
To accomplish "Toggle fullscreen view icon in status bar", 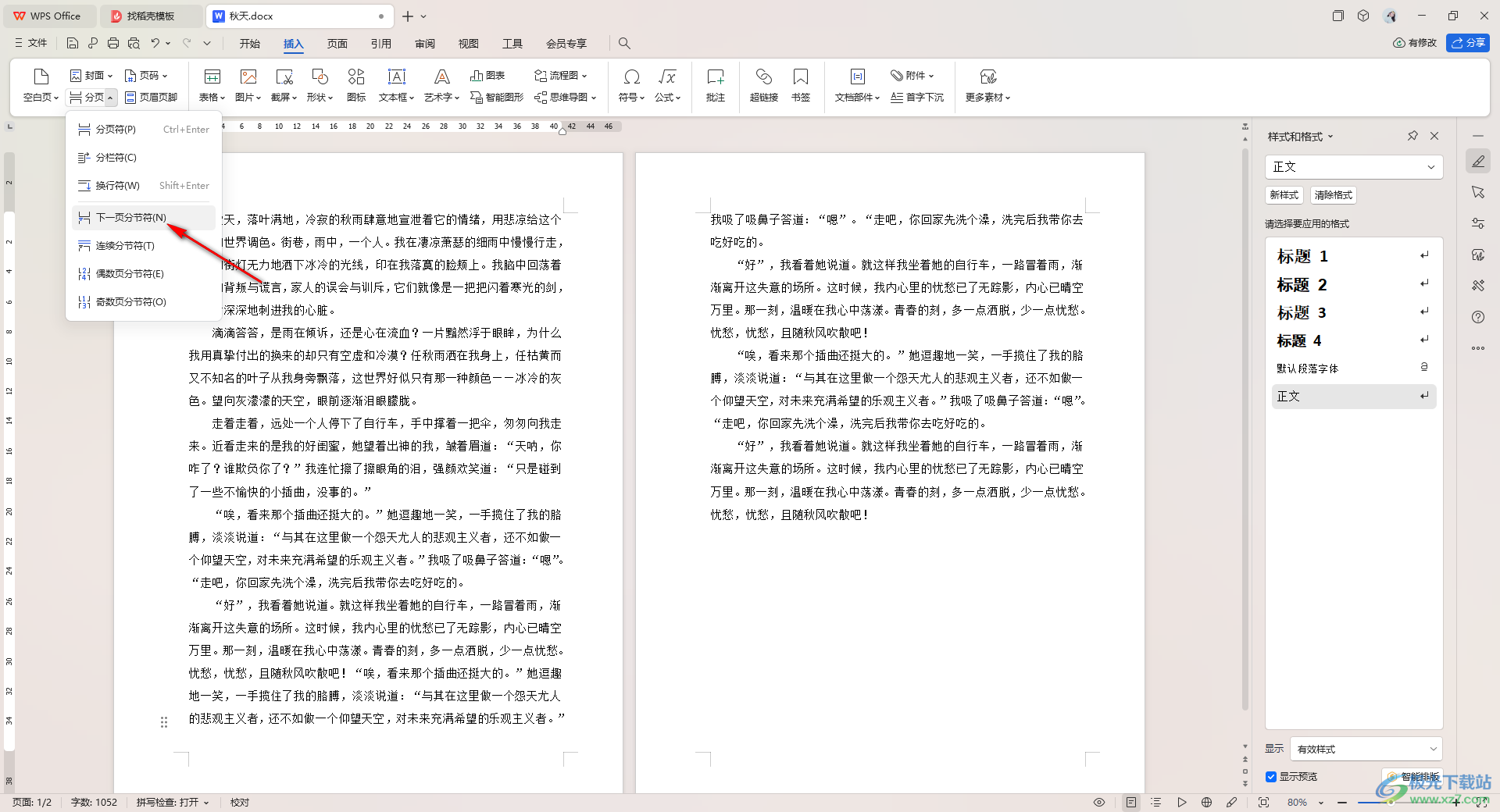I will [1263, 803].
